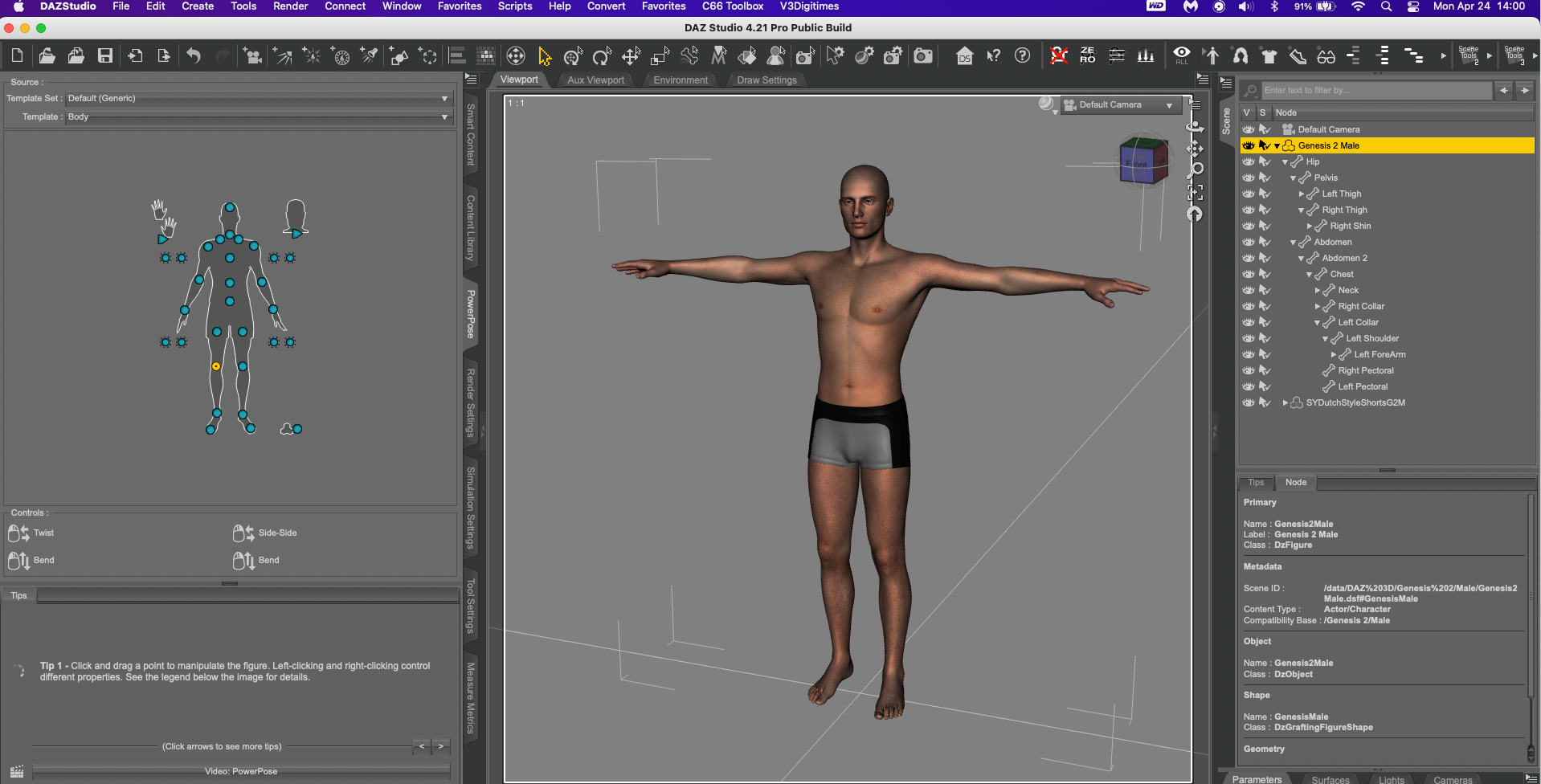
Task: Click the Save file floppy-disk icon
Action: (x=105, y=55)
